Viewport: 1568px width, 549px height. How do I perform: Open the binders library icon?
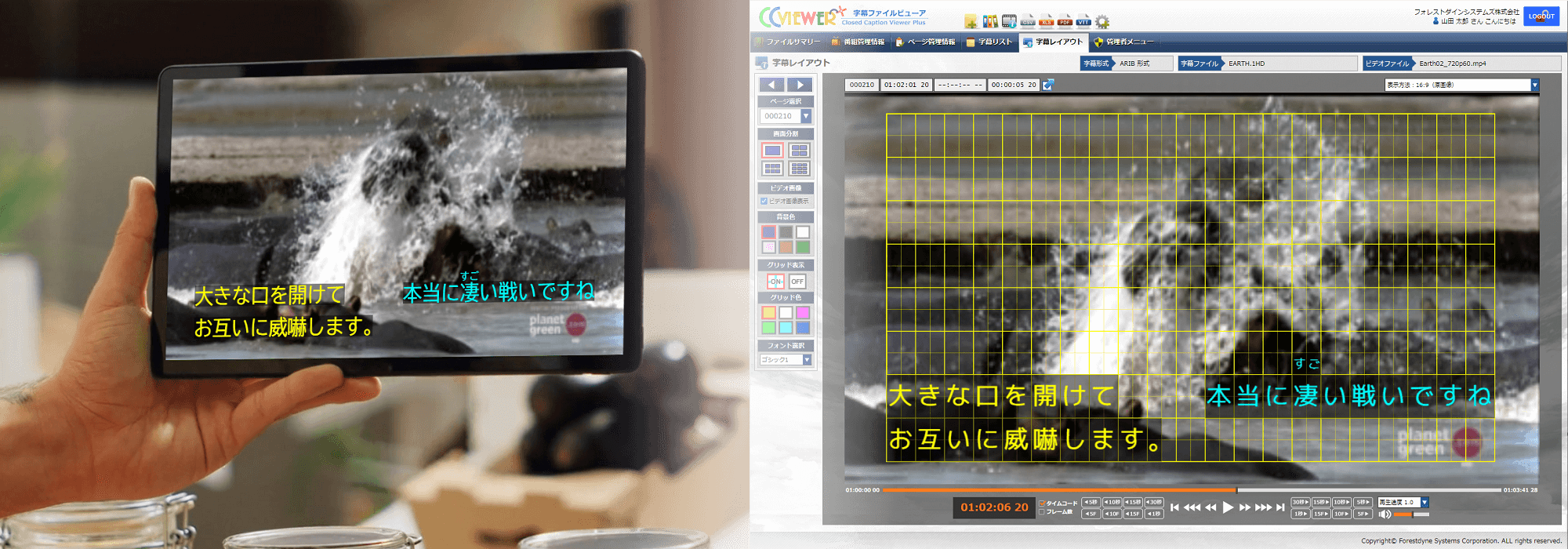990,21
